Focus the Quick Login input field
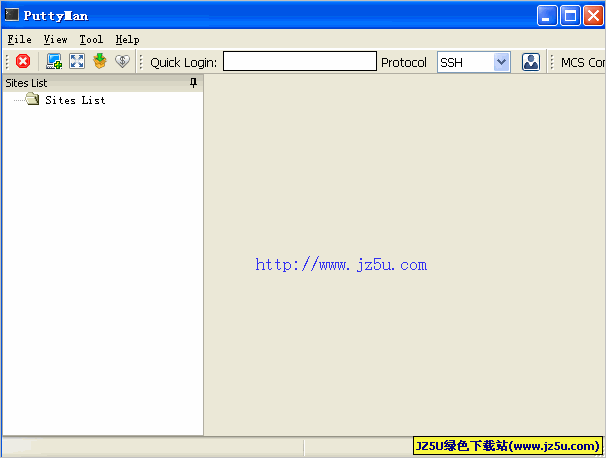606x458 pixels. [x=300, y=61]
